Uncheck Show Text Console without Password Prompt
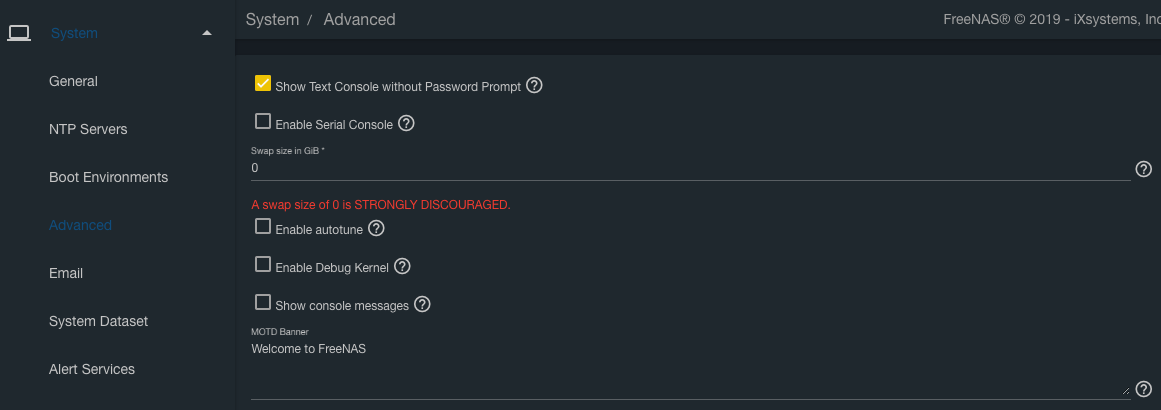This screenshot has height=410, width=1161. pyautogui.click(x=263, y=84)
